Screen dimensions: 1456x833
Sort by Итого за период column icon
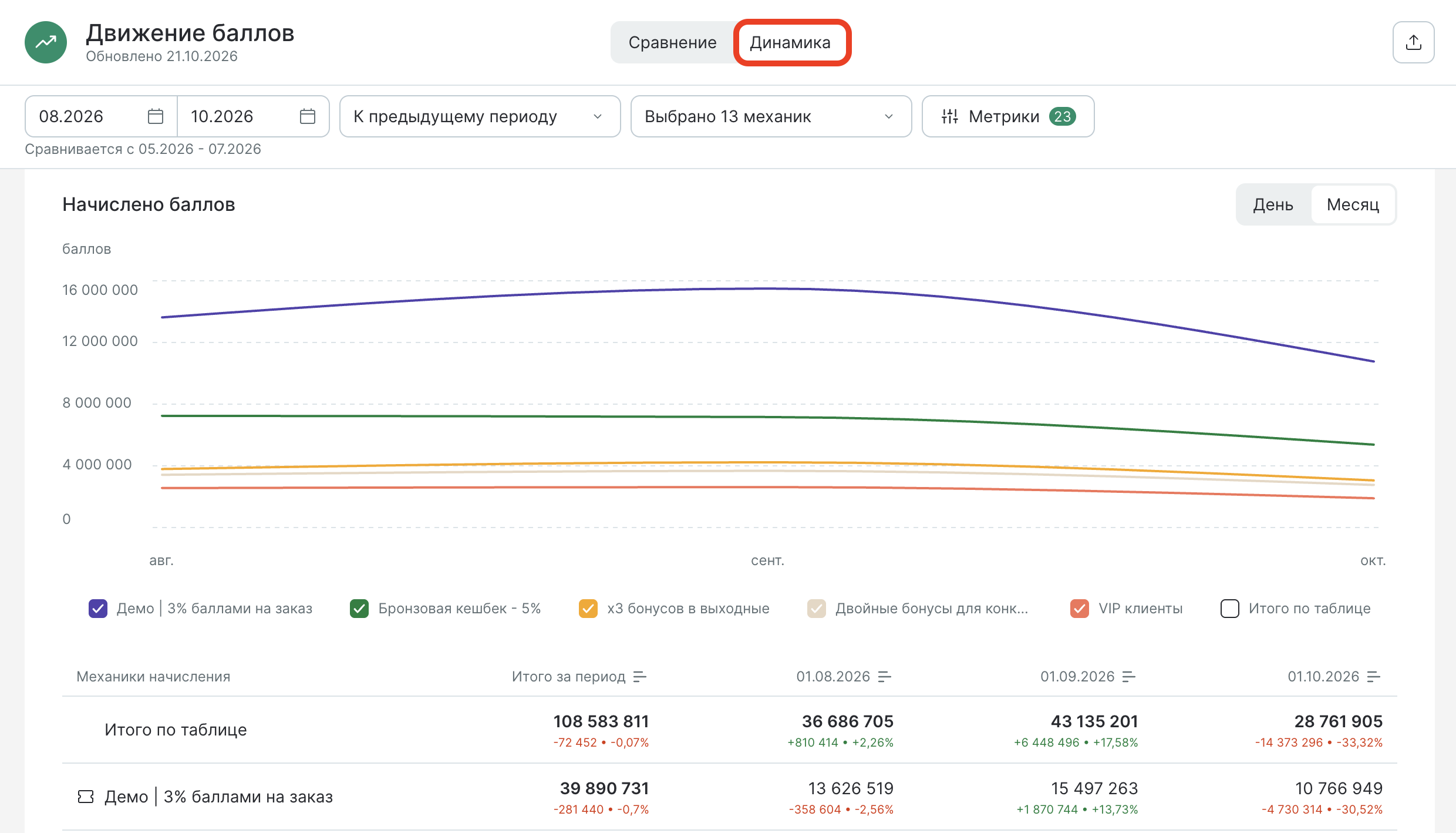(640, 677)
